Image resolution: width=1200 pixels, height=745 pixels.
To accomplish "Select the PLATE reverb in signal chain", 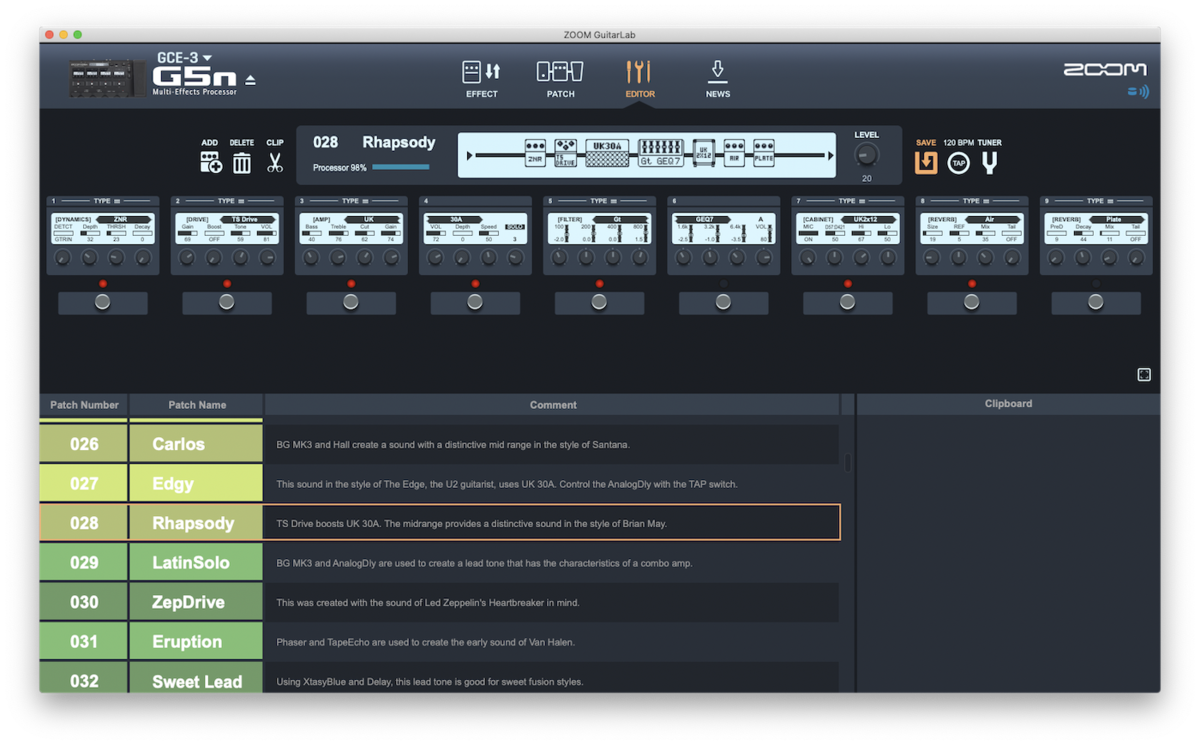I will 764,153.
